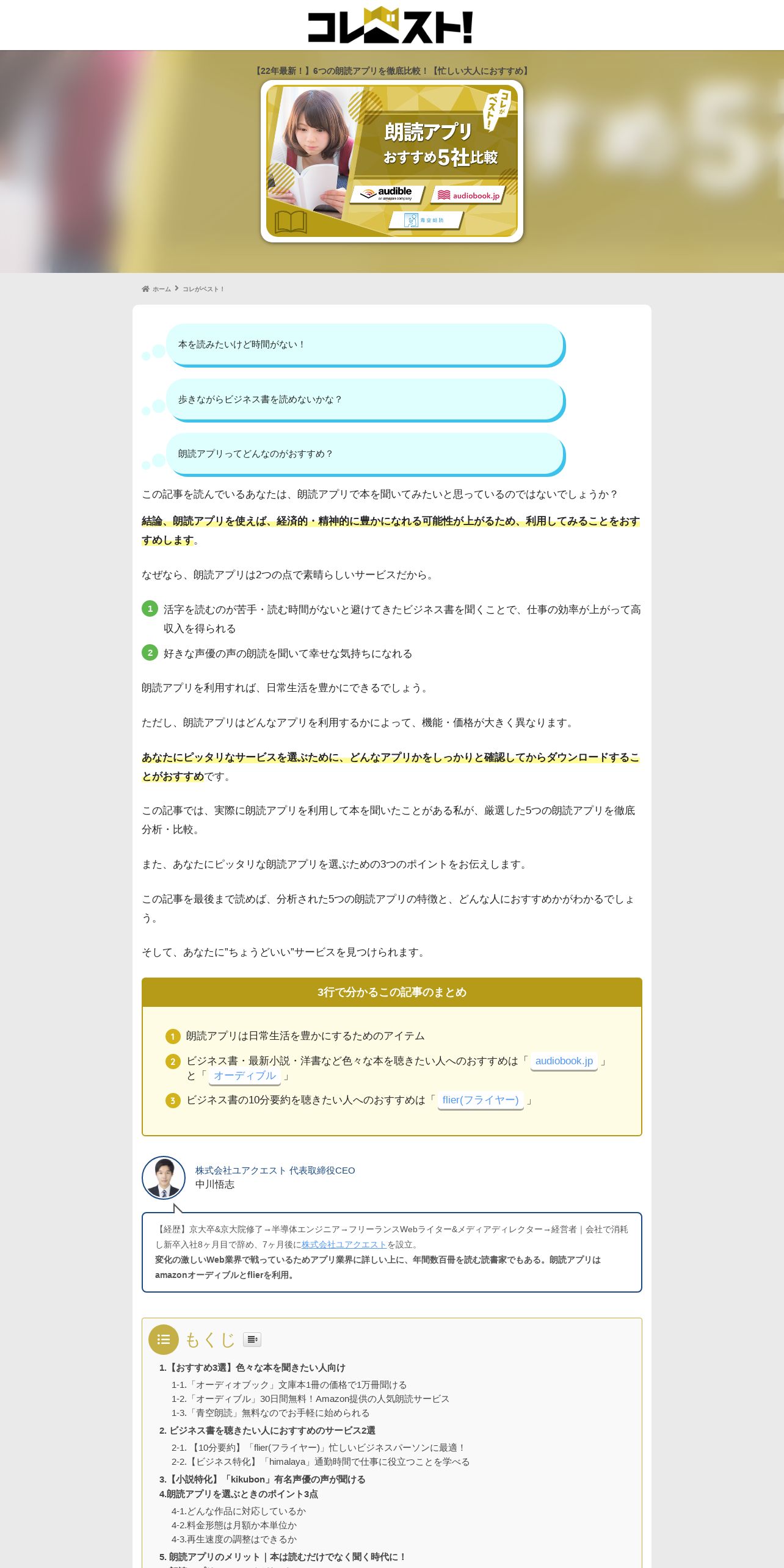Open the コレがベスト！ breadcrumb link
Viewport: 784px width, 1568px height.
[203, 289]
